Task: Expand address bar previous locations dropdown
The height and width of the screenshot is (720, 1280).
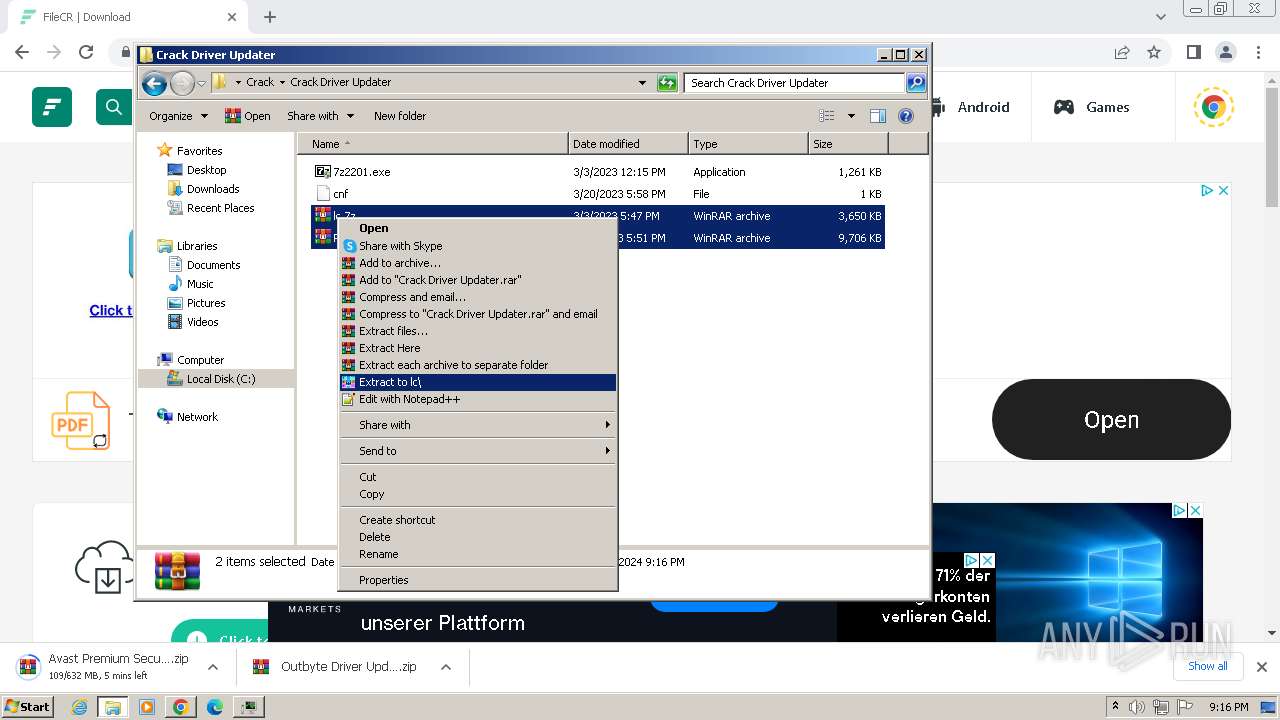Action: 642,83
